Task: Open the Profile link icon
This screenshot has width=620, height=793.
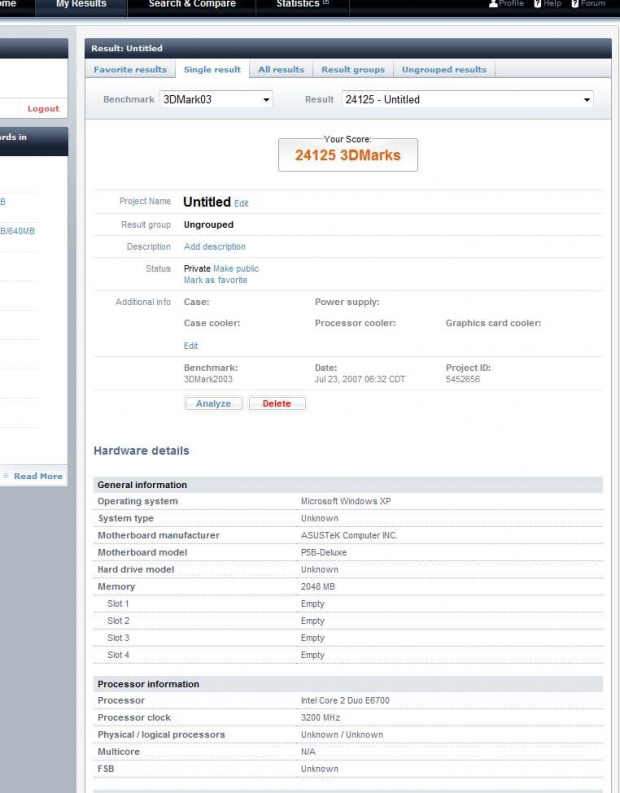Action: [x=493, y=4]
